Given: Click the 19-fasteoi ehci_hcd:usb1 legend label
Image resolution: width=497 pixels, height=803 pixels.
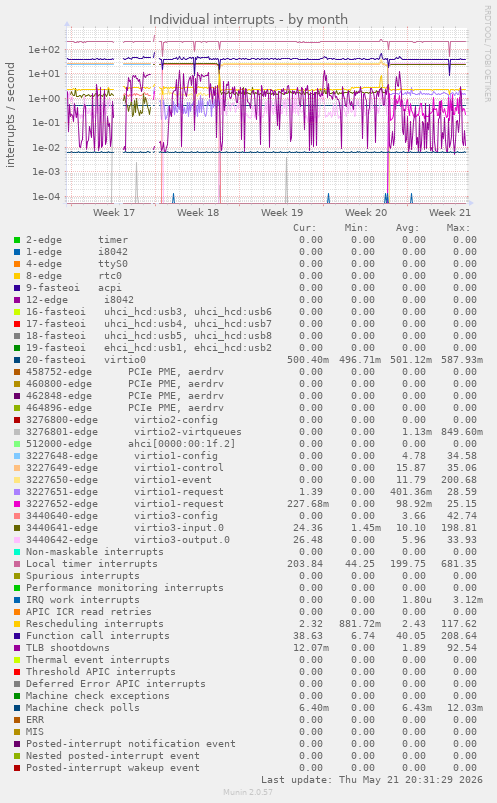Looking at the screenshot, I should coord(149,348).
